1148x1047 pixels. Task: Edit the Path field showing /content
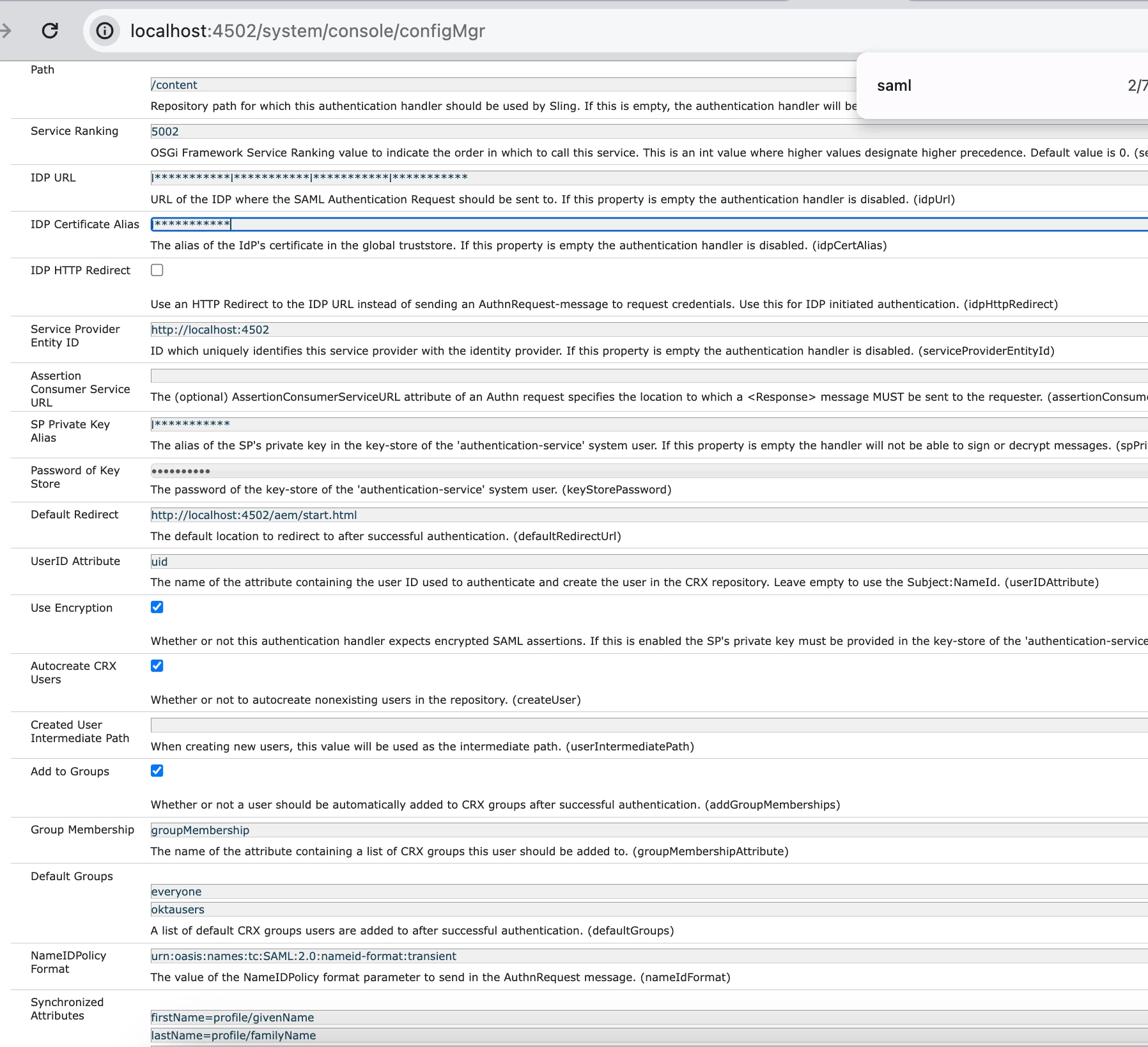coord(503,85)
